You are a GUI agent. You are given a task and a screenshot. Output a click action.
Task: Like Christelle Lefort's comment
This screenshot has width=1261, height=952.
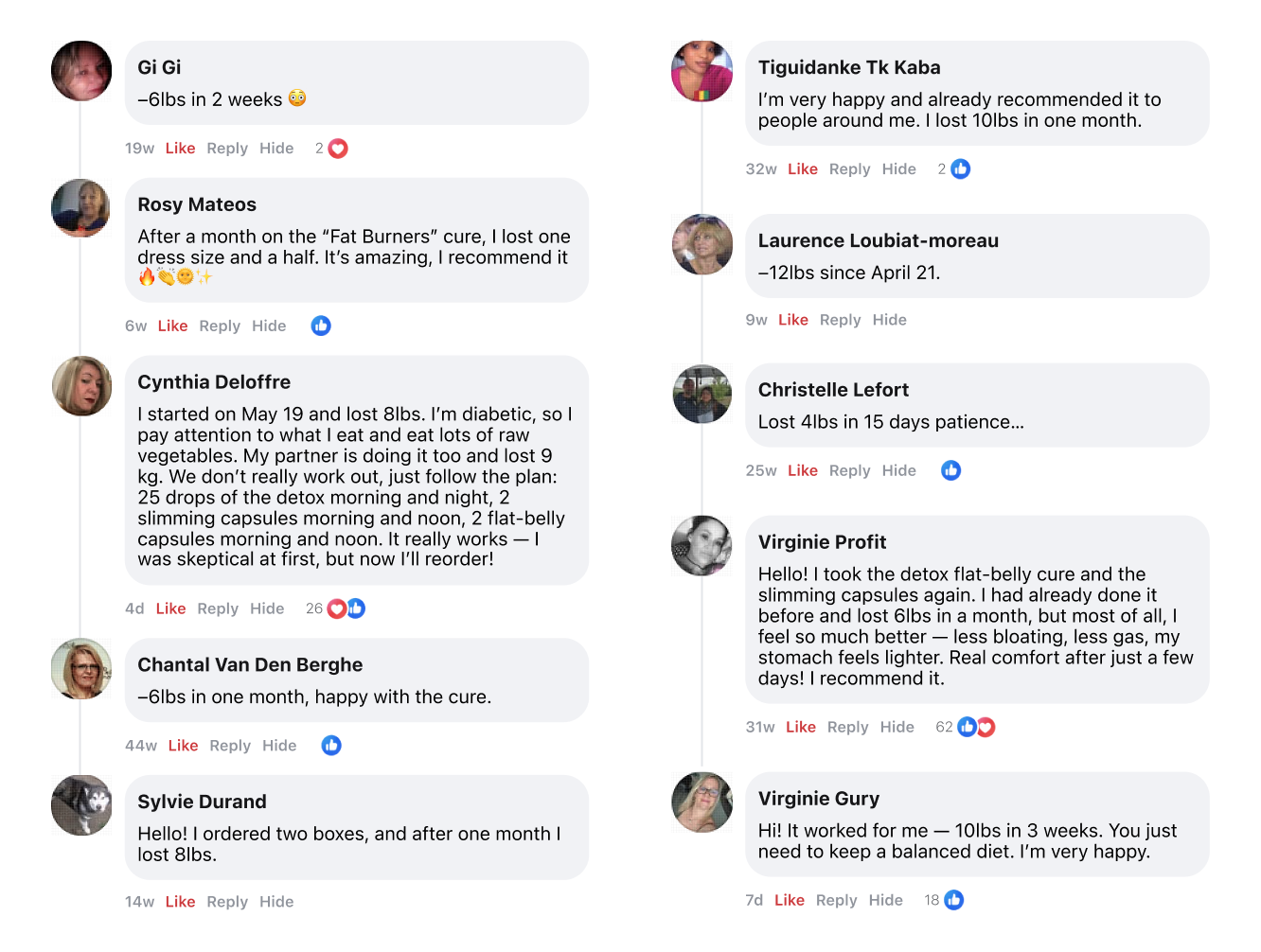click(802, 470)
